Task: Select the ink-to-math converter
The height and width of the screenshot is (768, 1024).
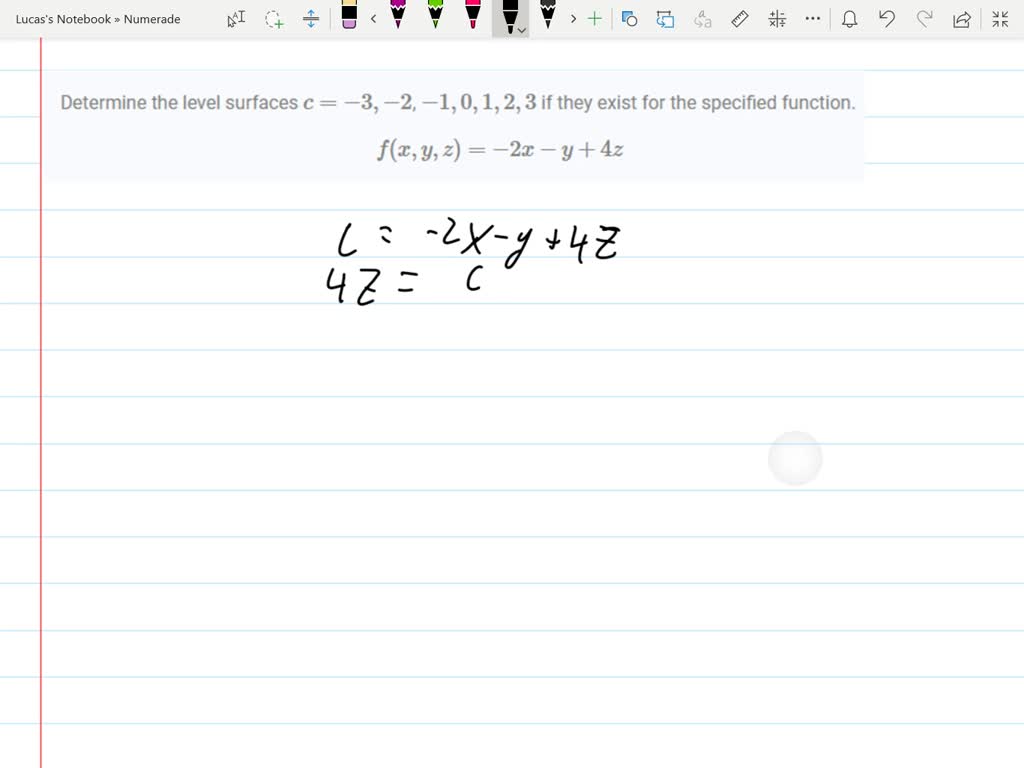Action: pyautogui.click(x=776, y=18)
